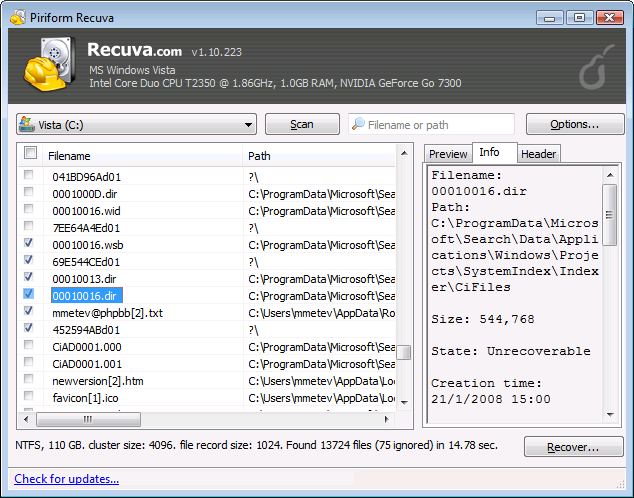Check the box for 0001000D.dir
This screenshot has height=498, width=634.
tap(28, 192)
